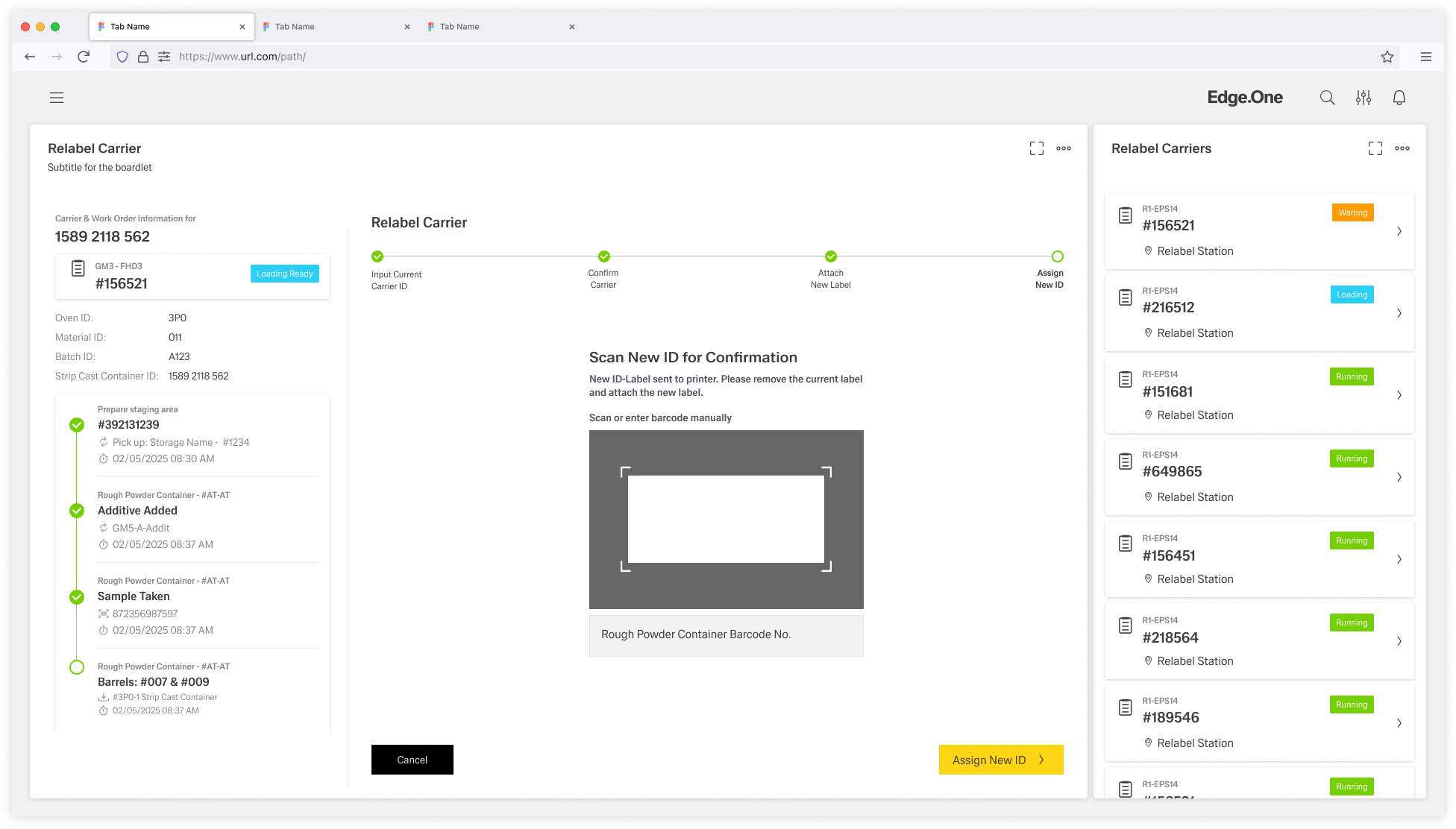Click the Loading Ready badge in carrier info
This screenshot has width=1456, height=829.
click(284, 274)
